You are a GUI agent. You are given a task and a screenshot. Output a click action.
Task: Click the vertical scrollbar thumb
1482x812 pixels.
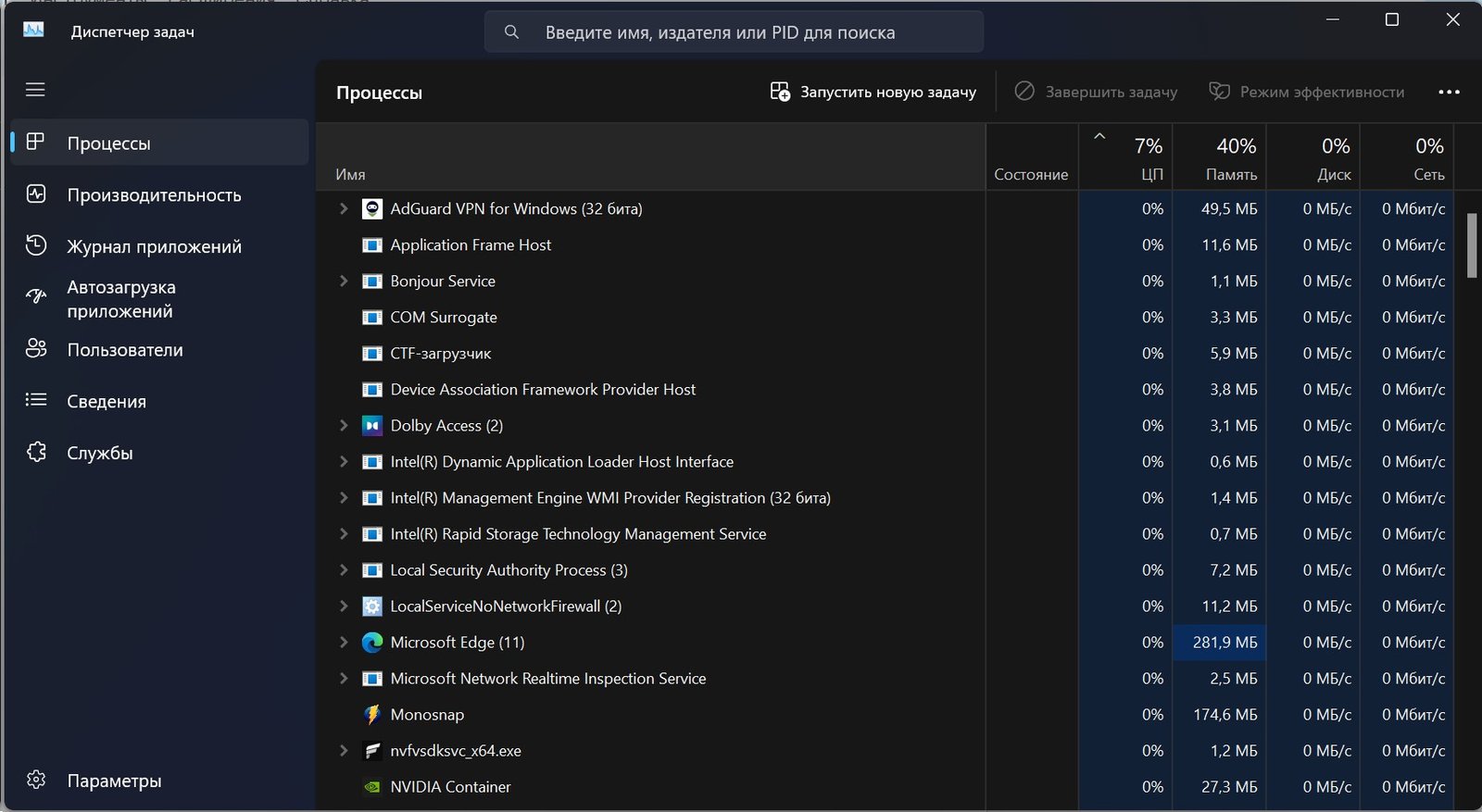pos(1472,244)
